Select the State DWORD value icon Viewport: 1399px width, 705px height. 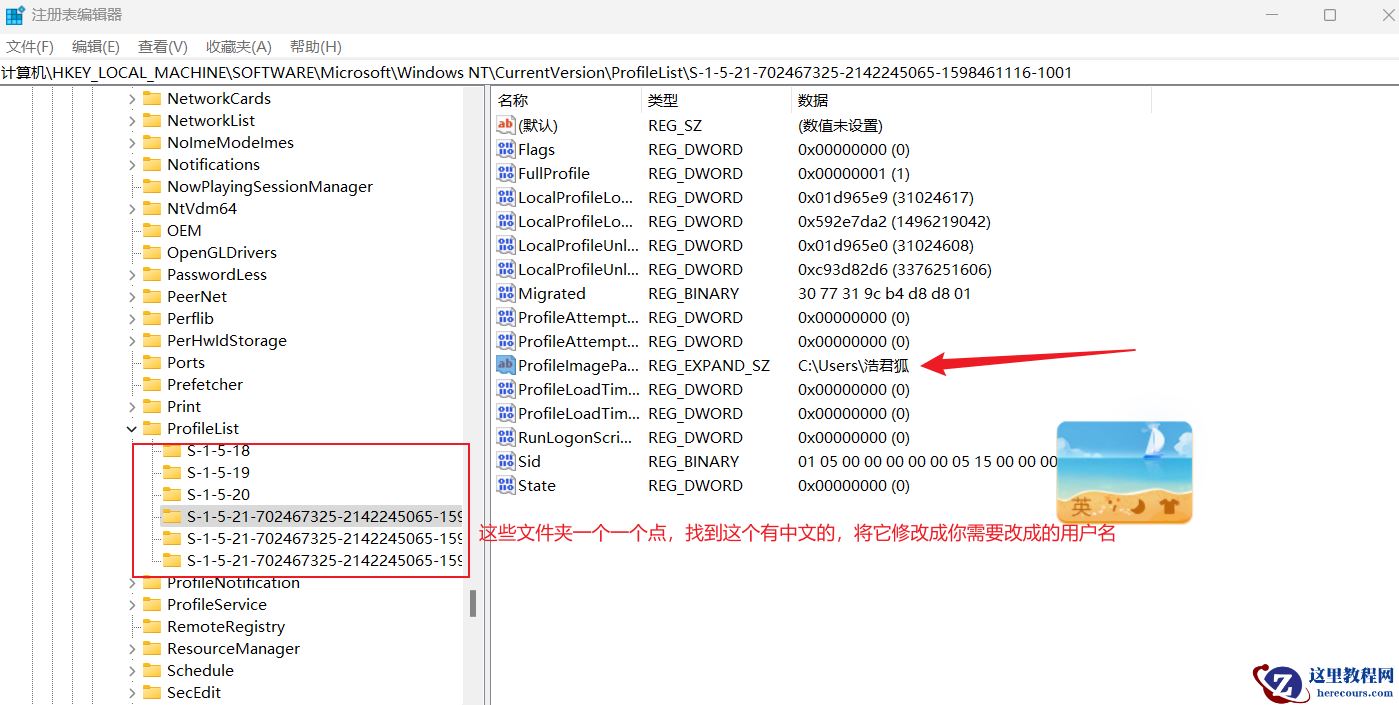tap(504, 485)
